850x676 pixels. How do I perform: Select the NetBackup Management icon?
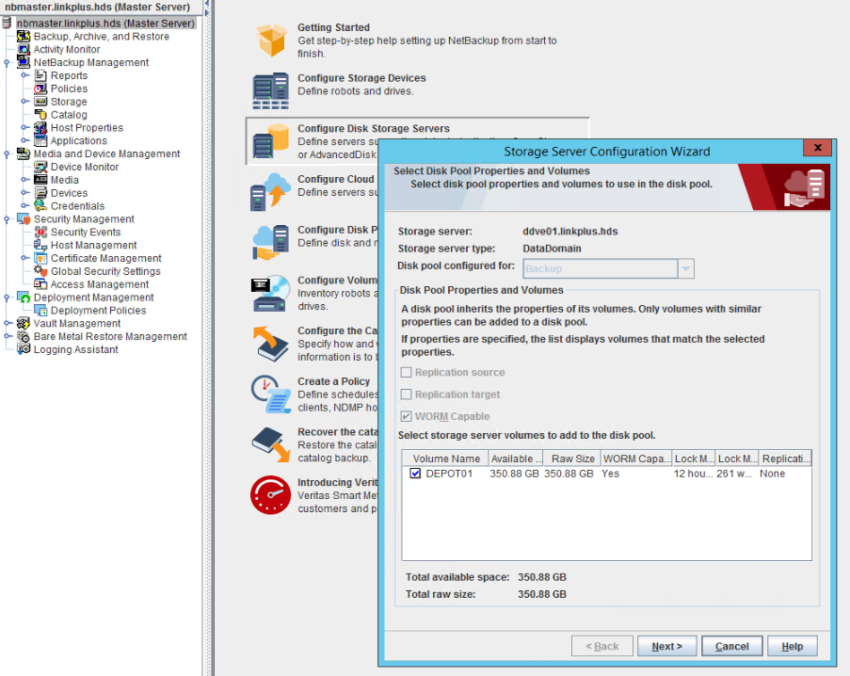pyautogui.click(x=23, y=62)
